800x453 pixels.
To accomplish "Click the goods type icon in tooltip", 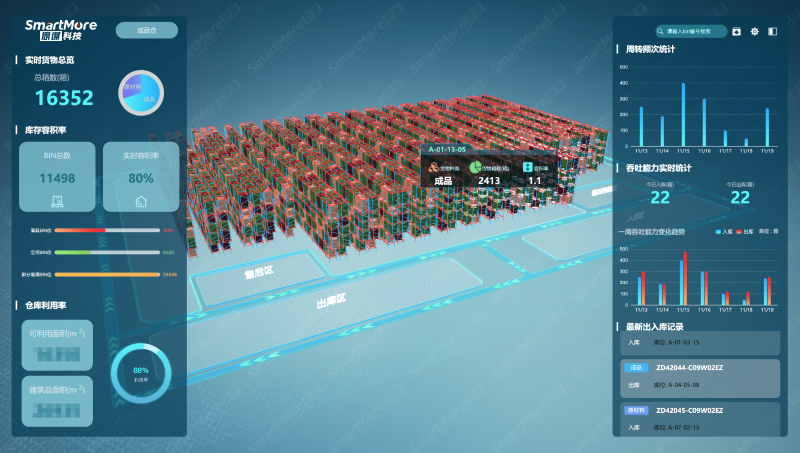I will coord(433,168).
